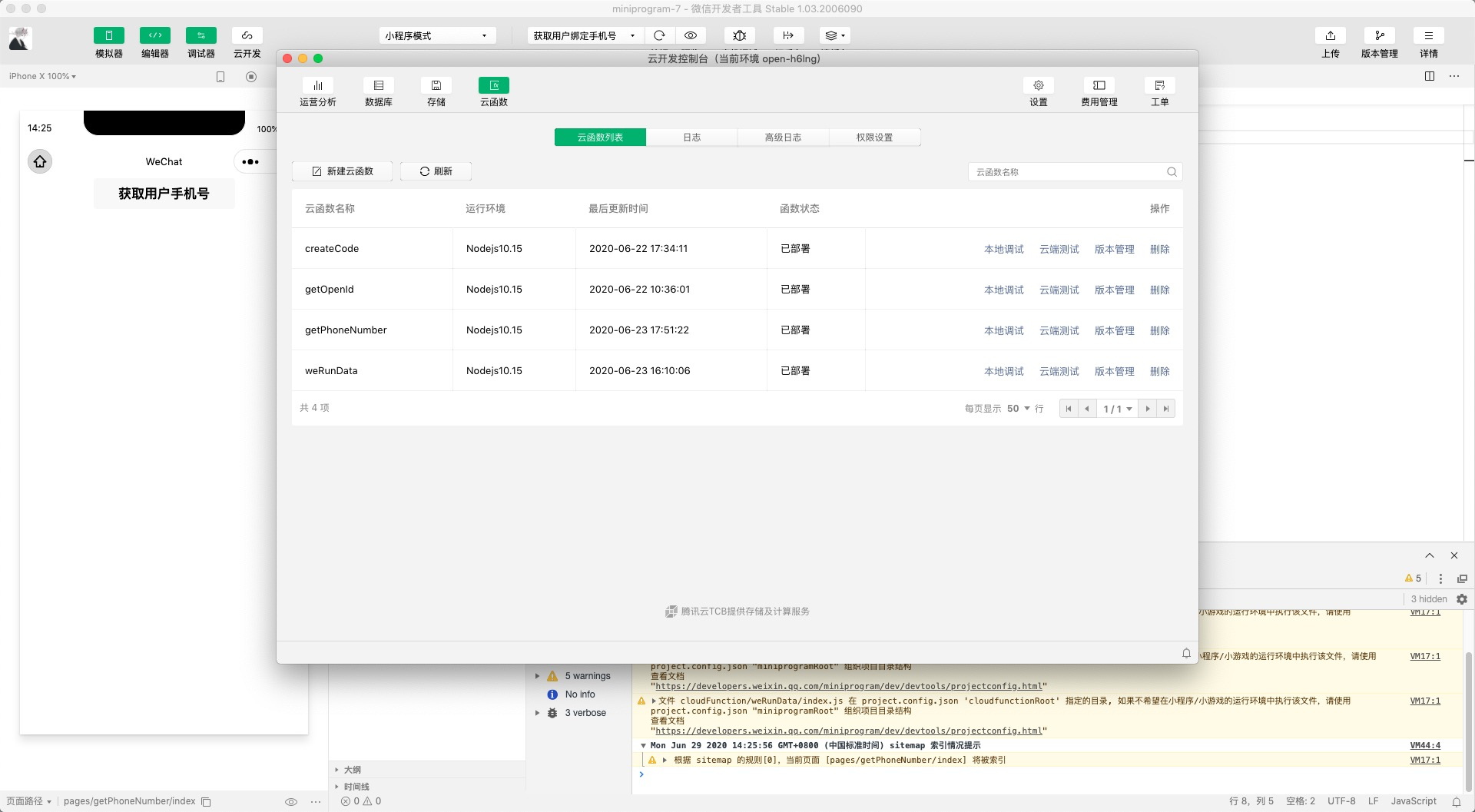This screenshot has height=812, width=1475.
Task: Click 云端测试 for getPhoneNumber
Action: point(1059,330)
